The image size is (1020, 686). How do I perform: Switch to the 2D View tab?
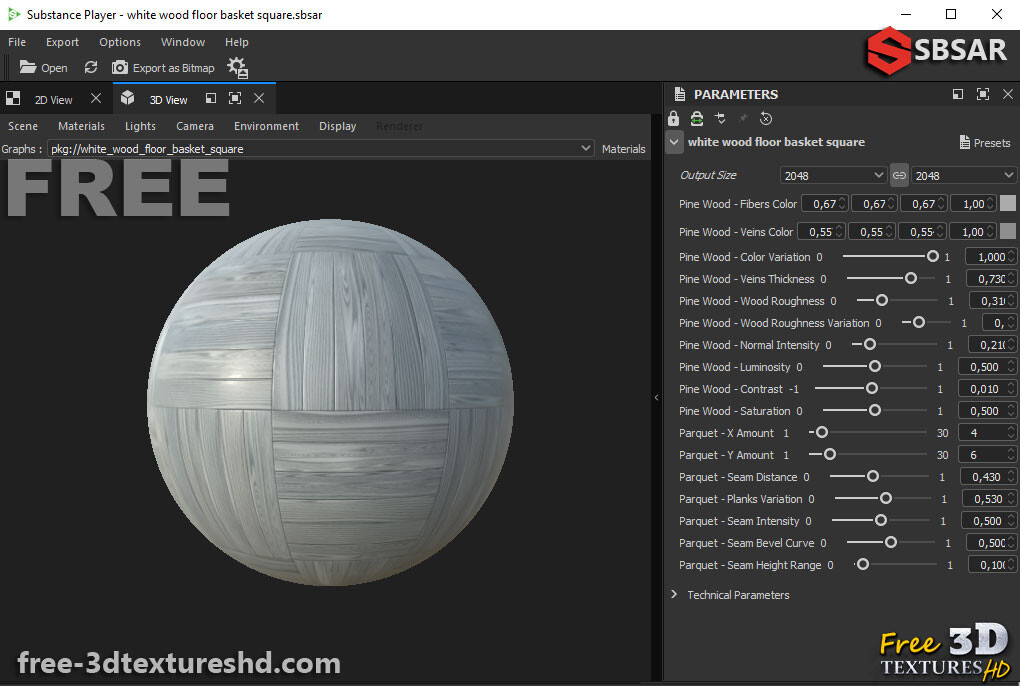click(53, 98)
